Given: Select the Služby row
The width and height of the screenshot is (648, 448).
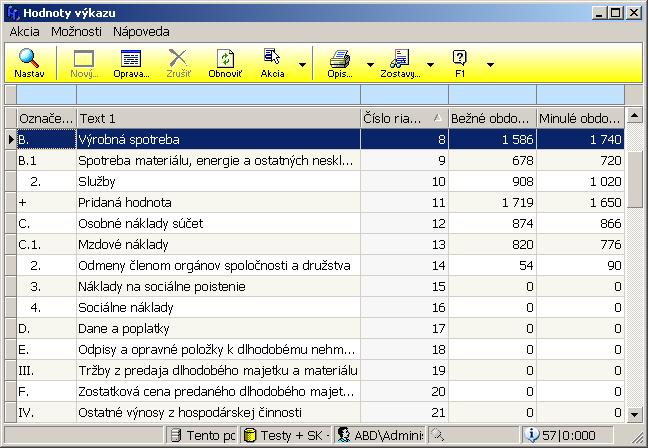Looking at the screenshot, I should [320, 181].
